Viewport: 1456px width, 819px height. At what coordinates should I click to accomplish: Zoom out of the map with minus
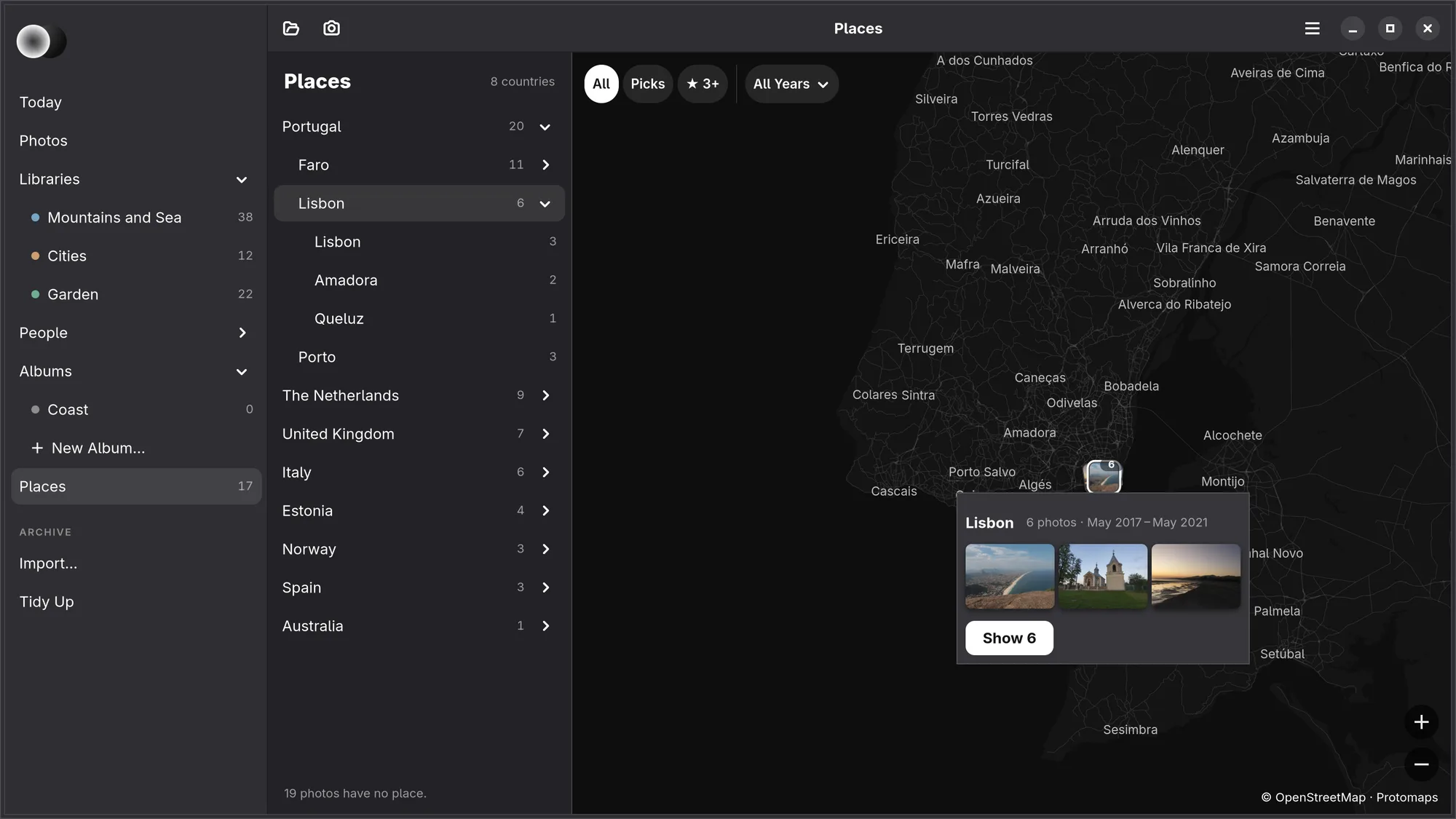[1421, 764]
